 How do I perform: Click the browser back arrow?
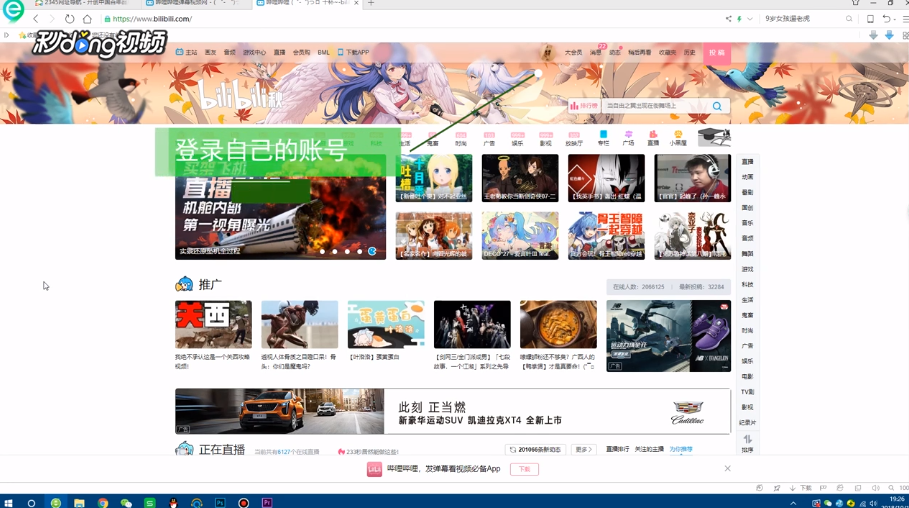36,19
